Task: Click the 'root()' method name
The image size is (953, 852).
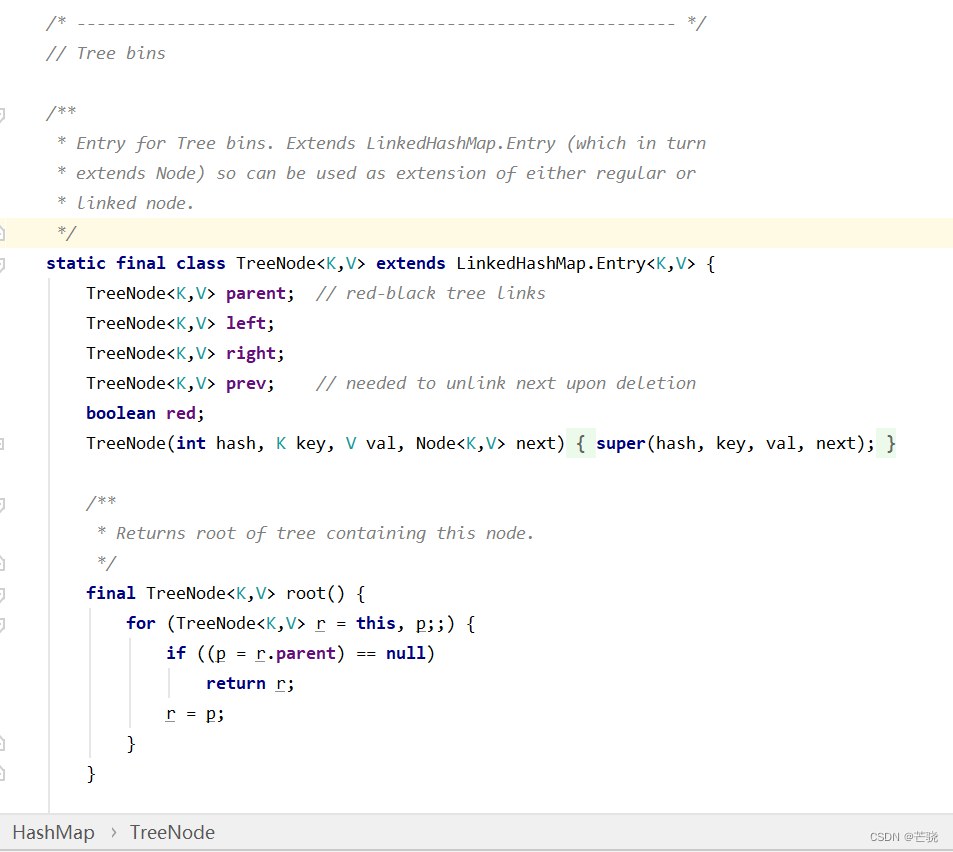Action: tap(315, 594)
